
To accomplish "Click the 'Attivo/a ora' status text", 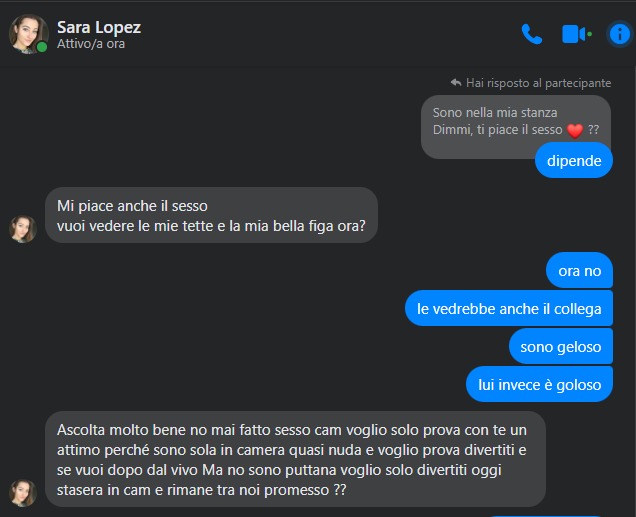I will pos(91,44).
